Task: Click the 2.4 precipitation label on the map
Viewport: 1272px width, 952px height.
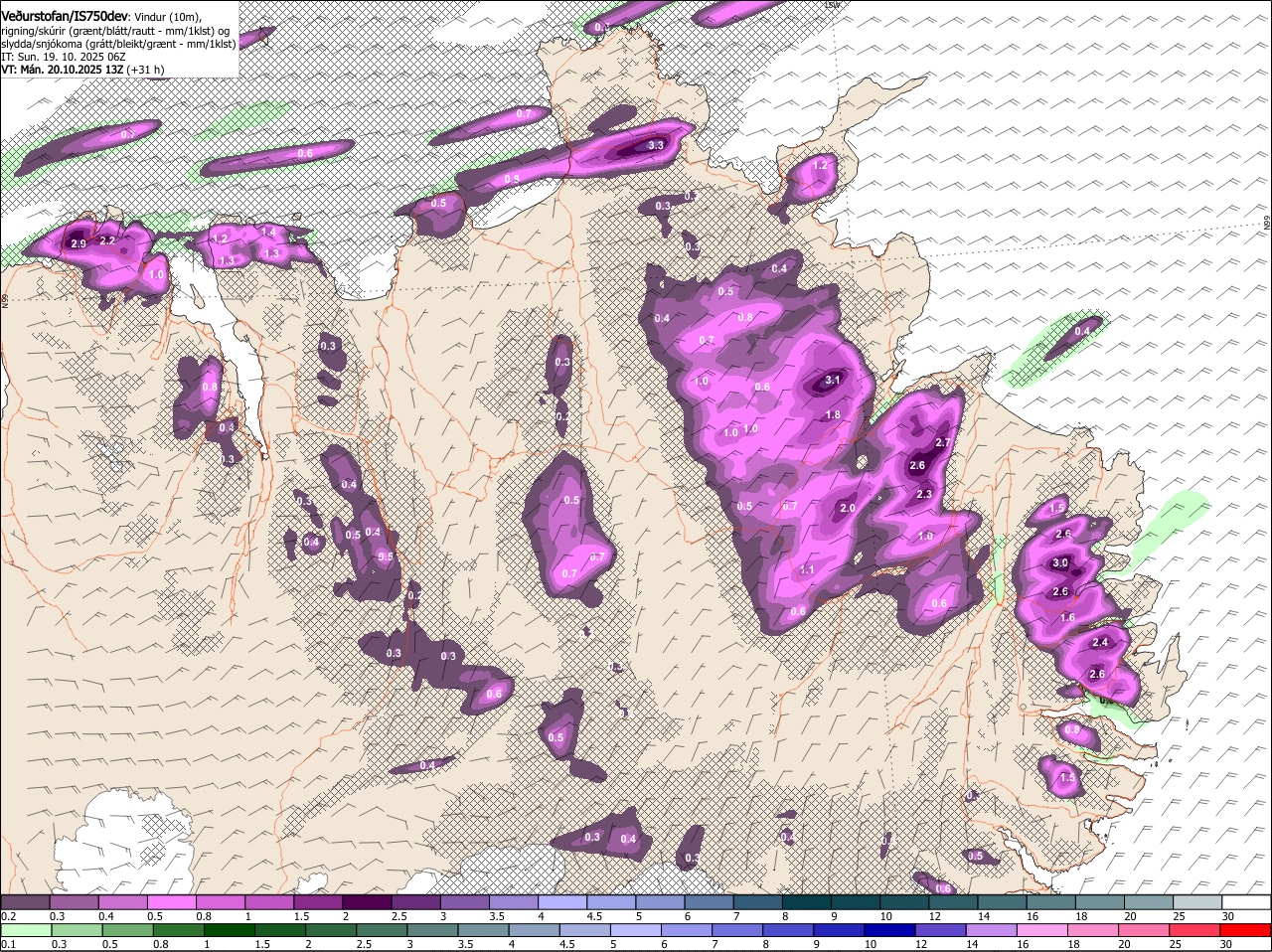Action: click(1100, 643)
